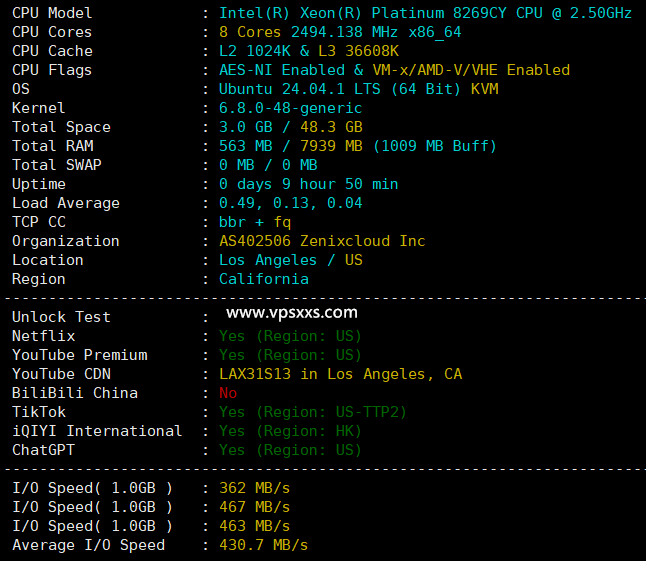This screenshot has height=561, width=646.
Task: Click the ChatGPT result 'Yes (Region: US)'
Action: [x=290, y=450]
